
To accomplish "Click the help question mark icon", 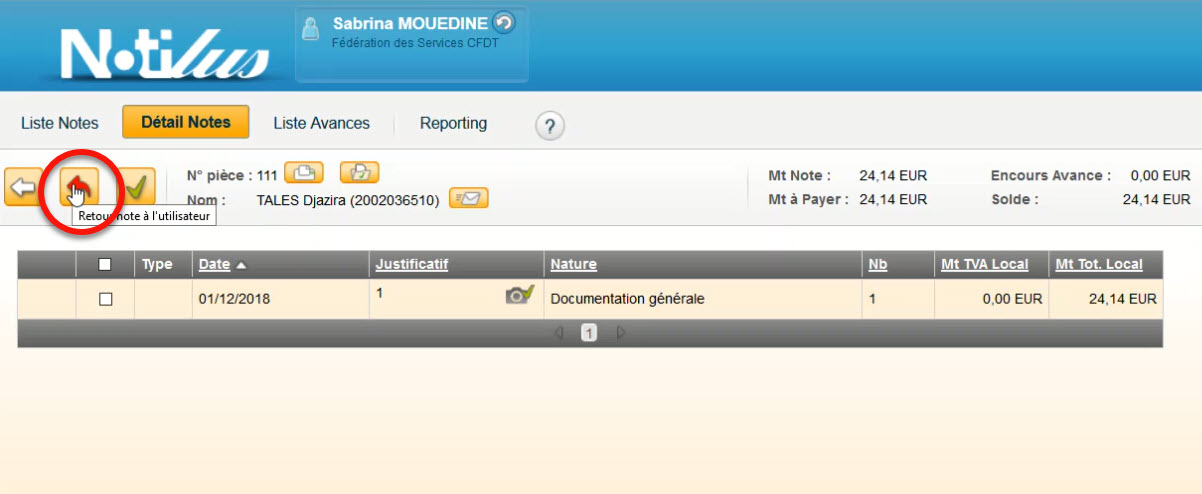I will (550, 126).
